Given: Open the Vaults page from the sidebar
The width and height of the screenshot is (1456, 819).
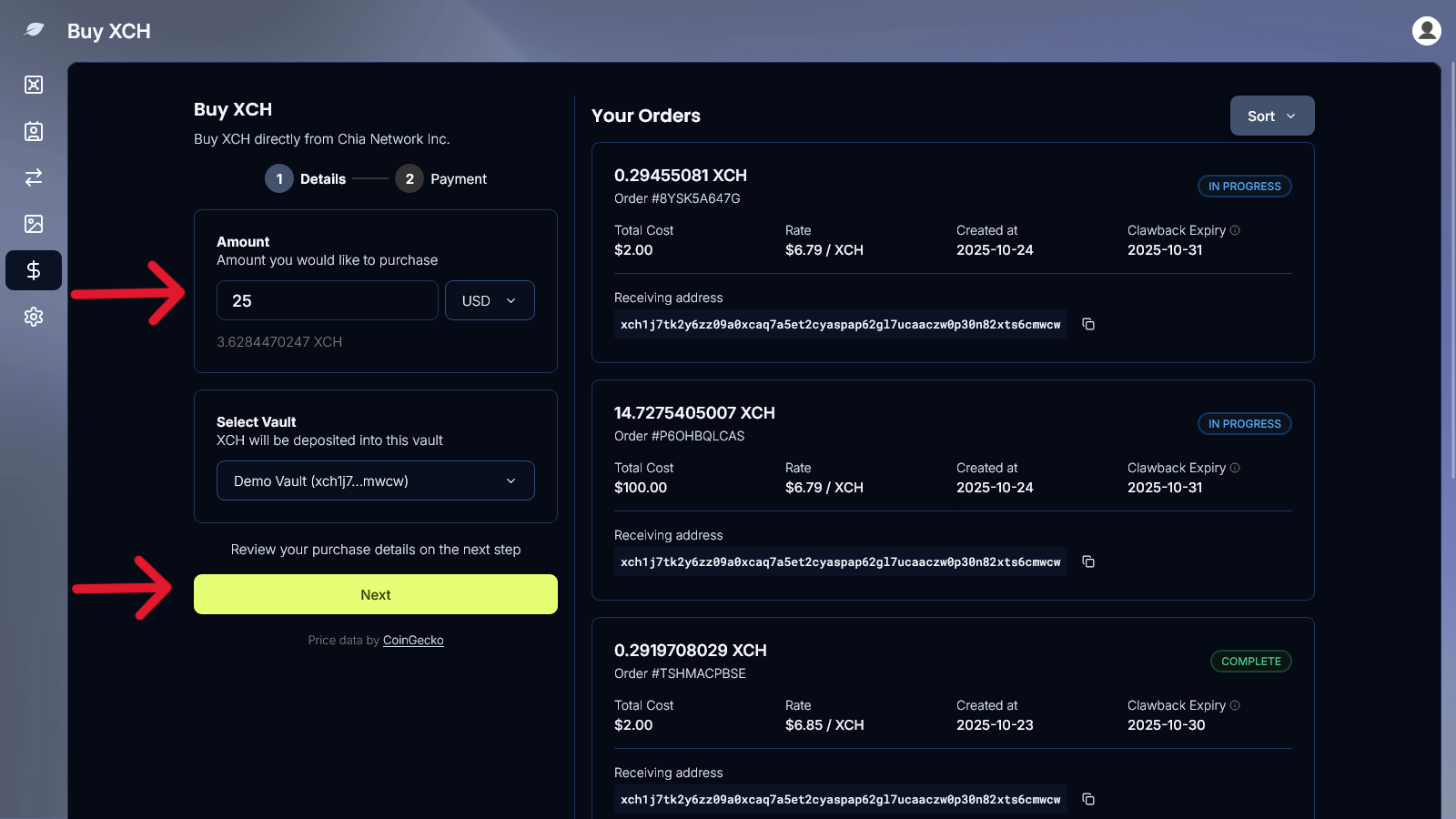Looking at the screenshot, I should (x=34, y=85).
